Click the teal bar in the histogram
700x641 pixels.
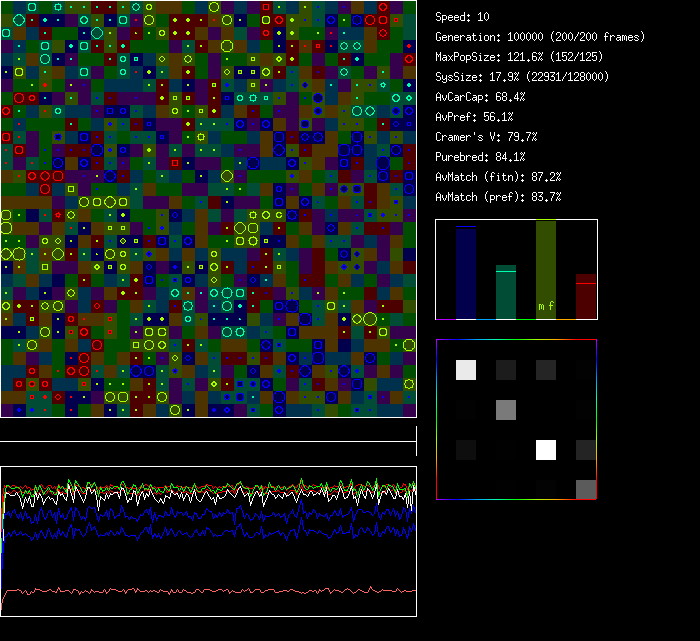pyautogui.click(x=506, y=292)
